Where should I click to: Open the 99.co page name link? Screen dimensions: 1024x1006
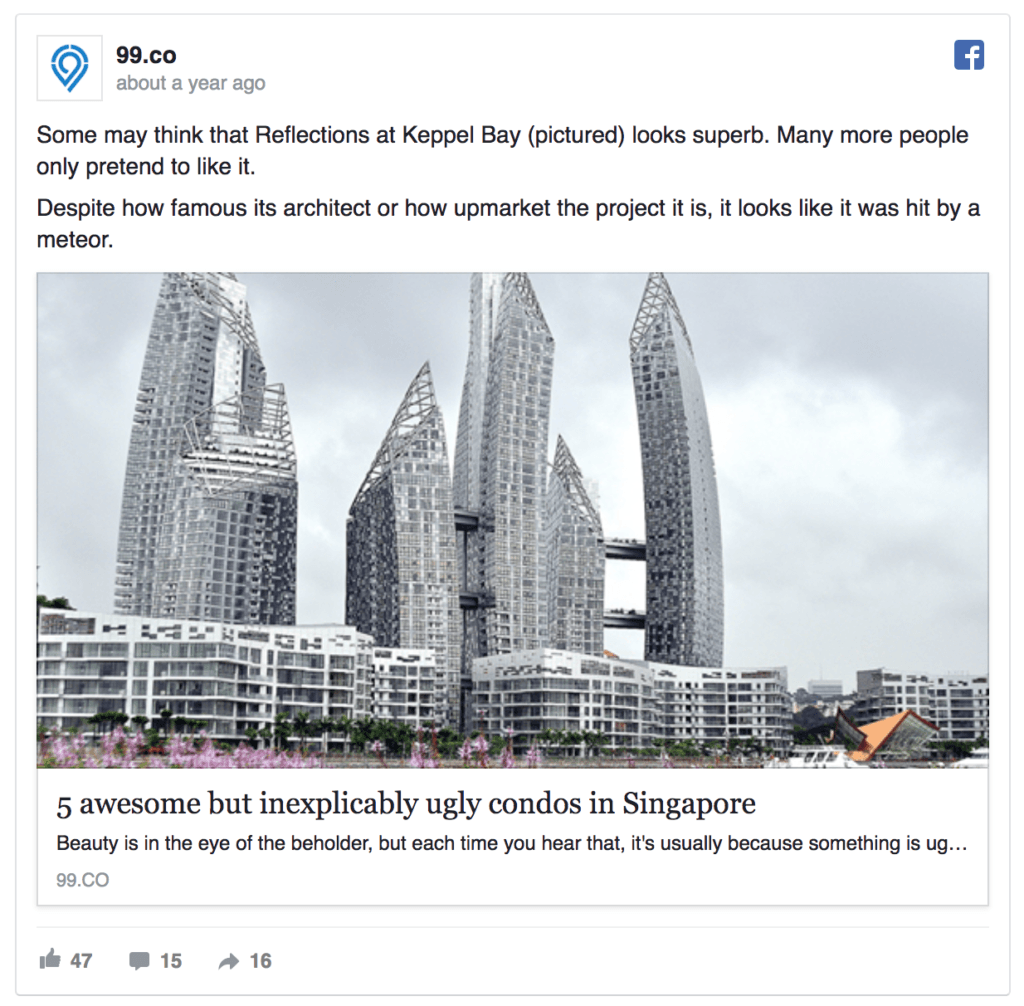coord(146,55)
